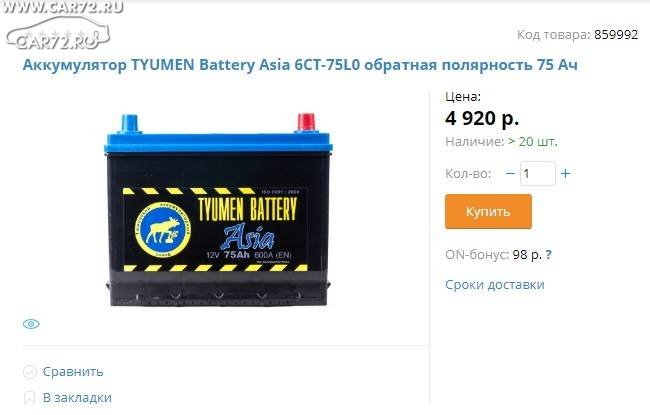Screen dimensions: 650x415
Task: Click the availability > 20 шт. text
Action: click(x=533, y=141)
